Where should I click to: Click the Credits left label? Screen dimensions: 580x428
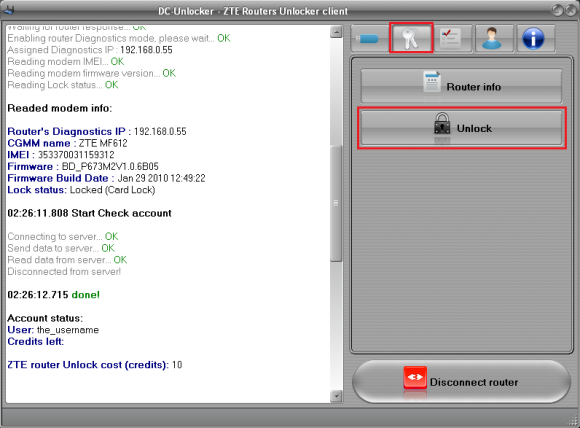coord(36,341)
